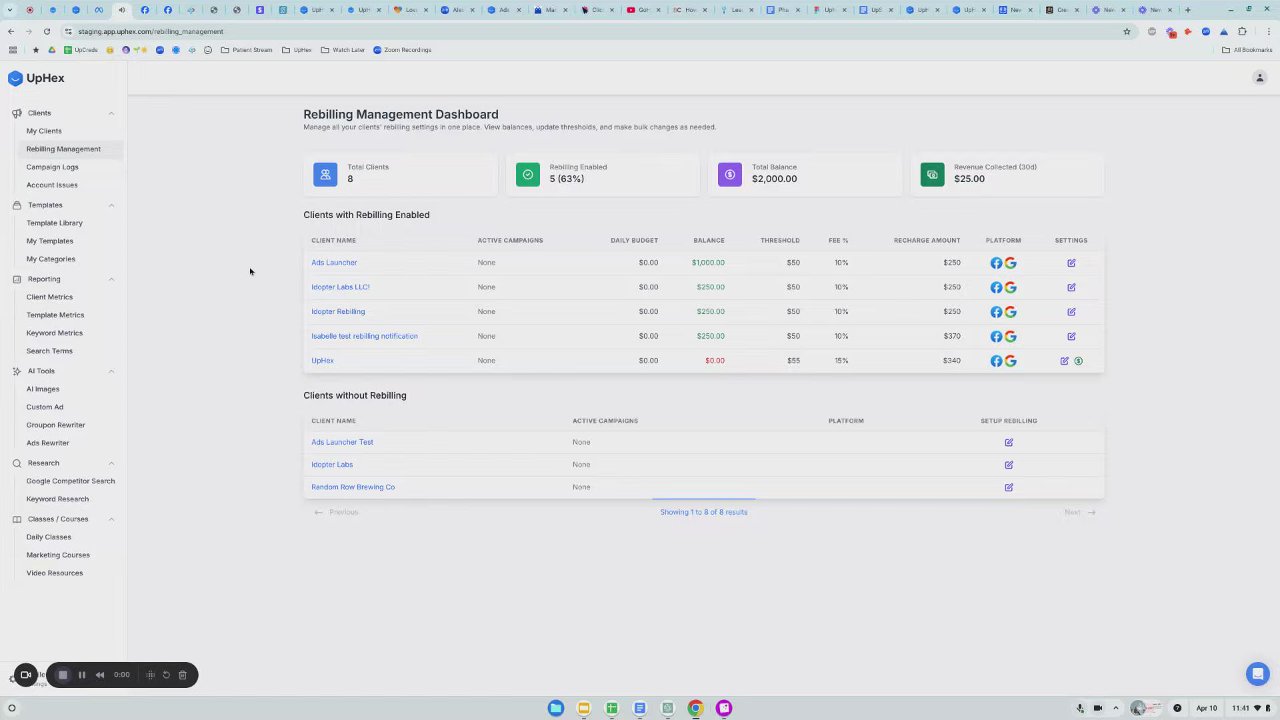Click the UpHex logo
Image resolution: width=1280 pixels, height=720 pixels.
36,78
